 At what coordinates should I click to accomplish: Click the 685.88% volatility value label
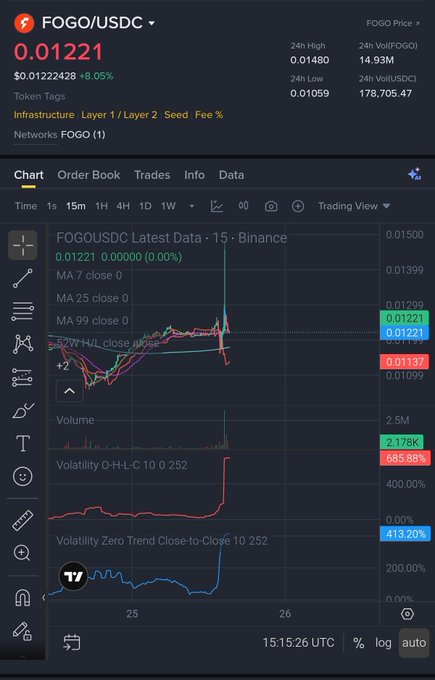coord(405,458)
